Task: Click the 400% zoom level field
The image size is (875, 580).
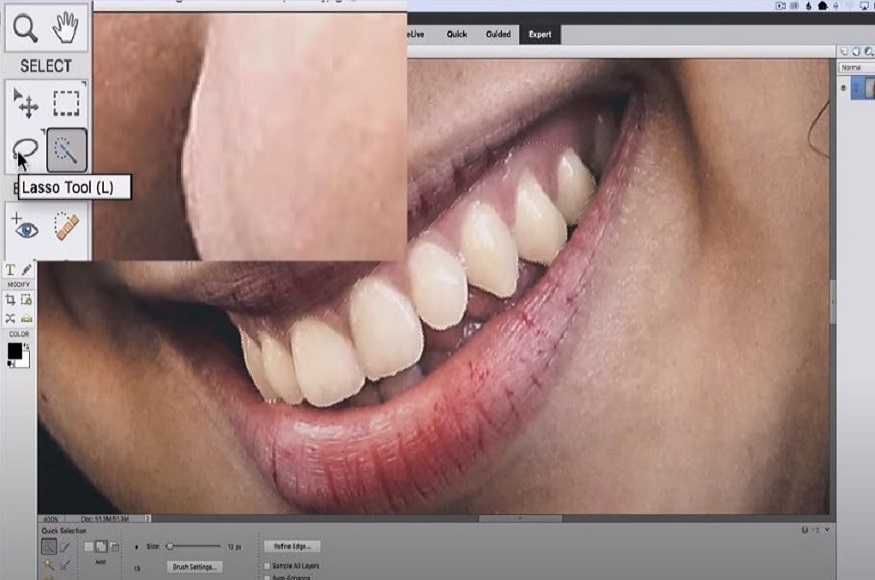Action: tap(50, 519)
